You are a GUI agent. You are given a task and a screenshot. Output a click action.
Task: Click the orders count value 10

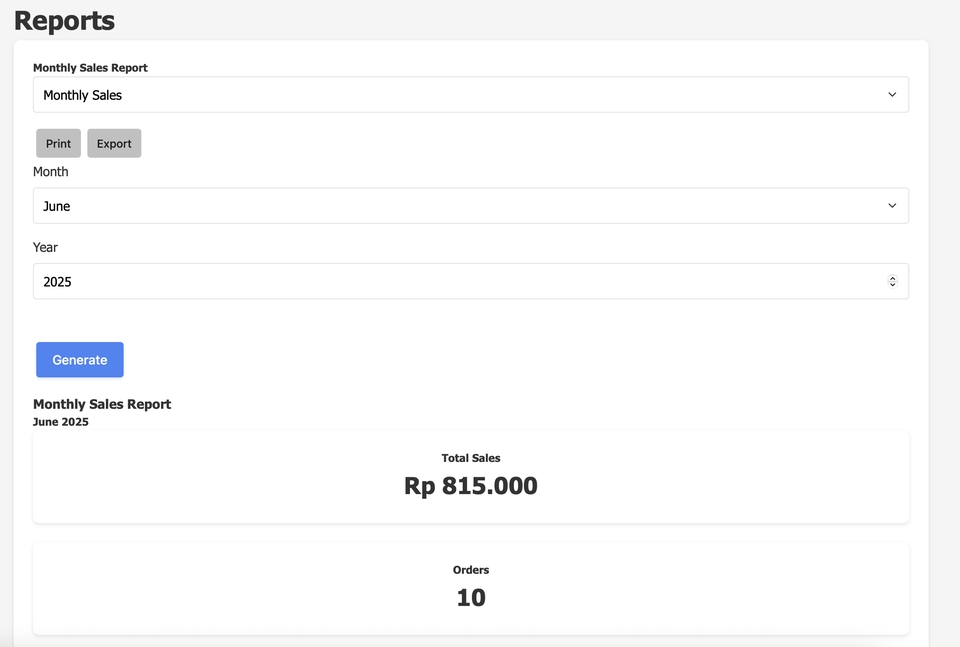click(x=471, y=598)
